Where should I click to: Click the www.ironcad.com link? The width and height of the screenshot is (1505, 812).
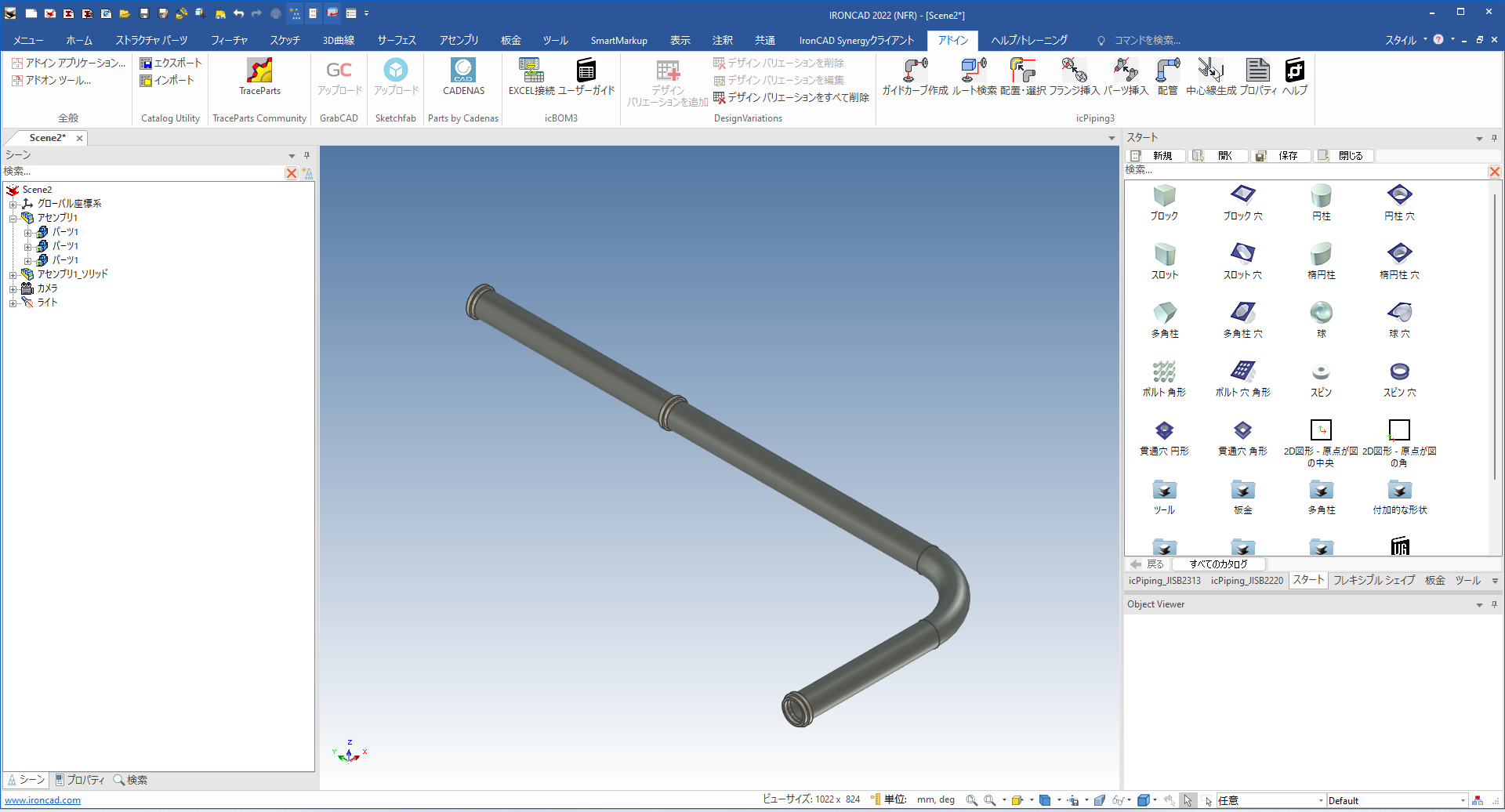point(43,800)
